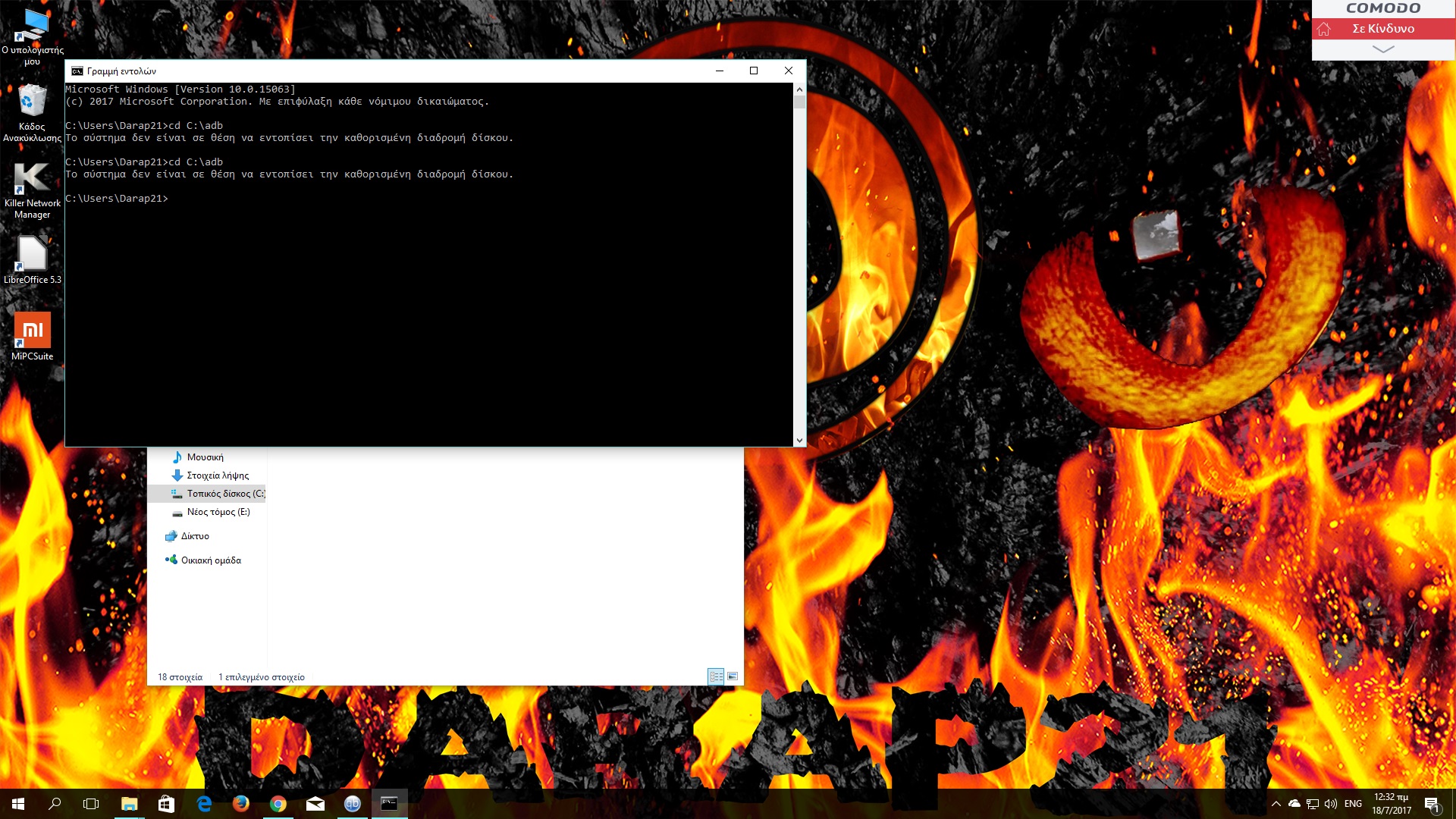Open the MiPCSuite desktop icon
The height and width of the screenshot is (819, 1456).
coord(32,335)
